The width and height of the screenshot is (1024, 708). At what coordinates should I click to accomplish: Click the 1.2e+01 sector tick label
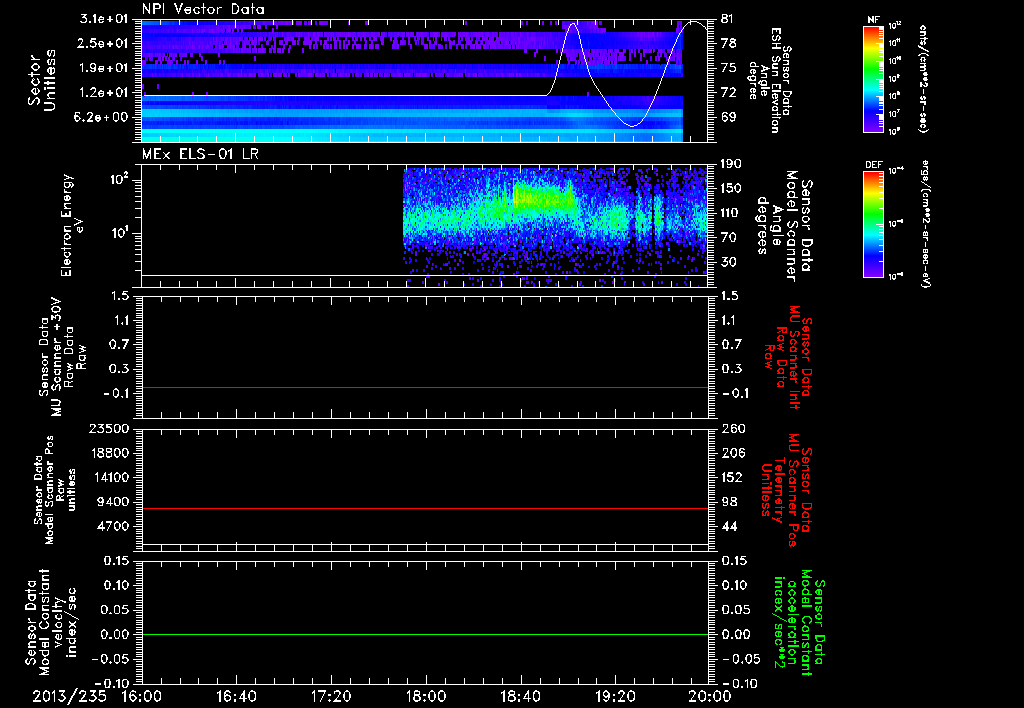(104, 93)
